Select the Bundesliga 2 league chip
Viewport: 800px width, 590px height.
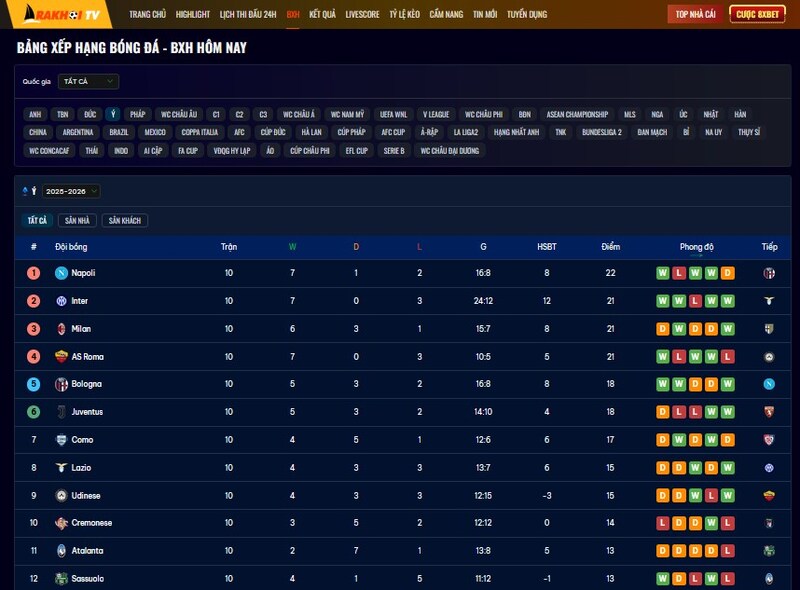[x=601, y=132]
